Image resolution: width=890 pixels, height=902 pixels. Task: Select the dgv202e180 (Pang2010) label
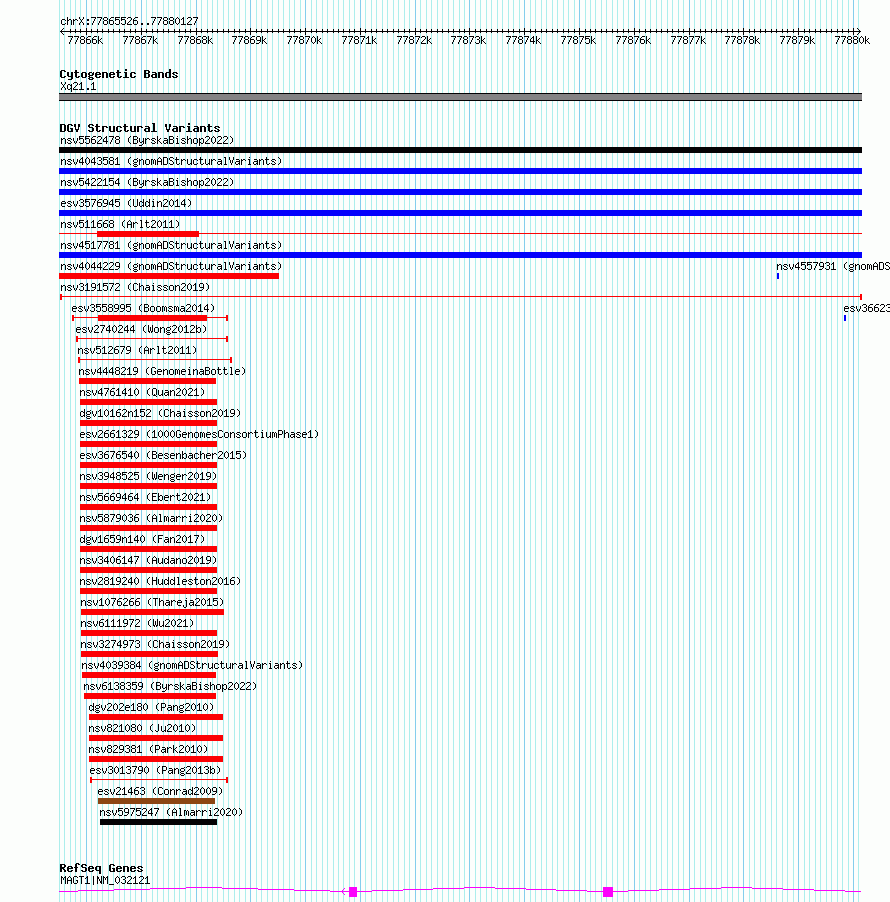tap(151, 707)
